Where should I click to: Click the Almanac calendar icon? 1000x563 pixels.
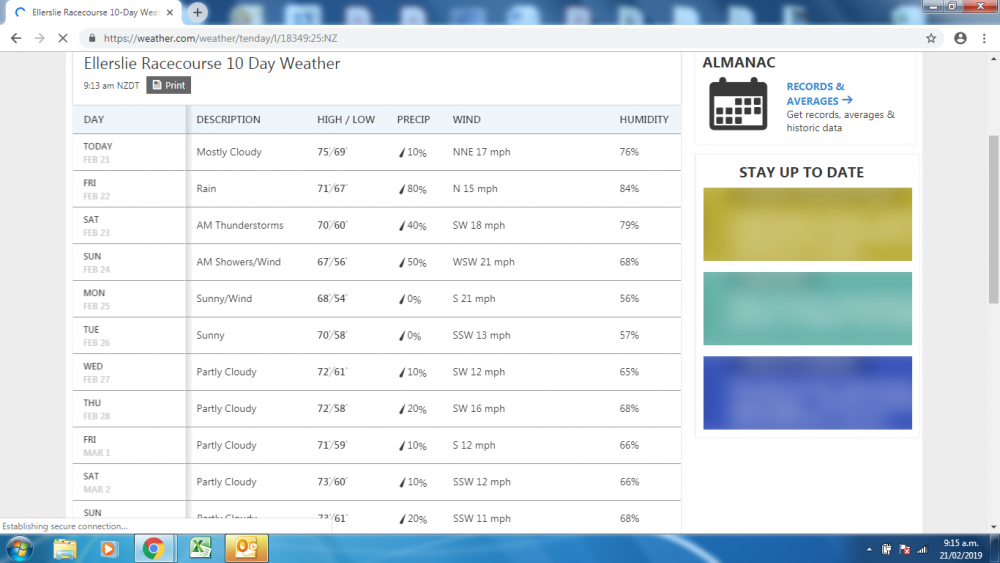click(x=738, y=104)
